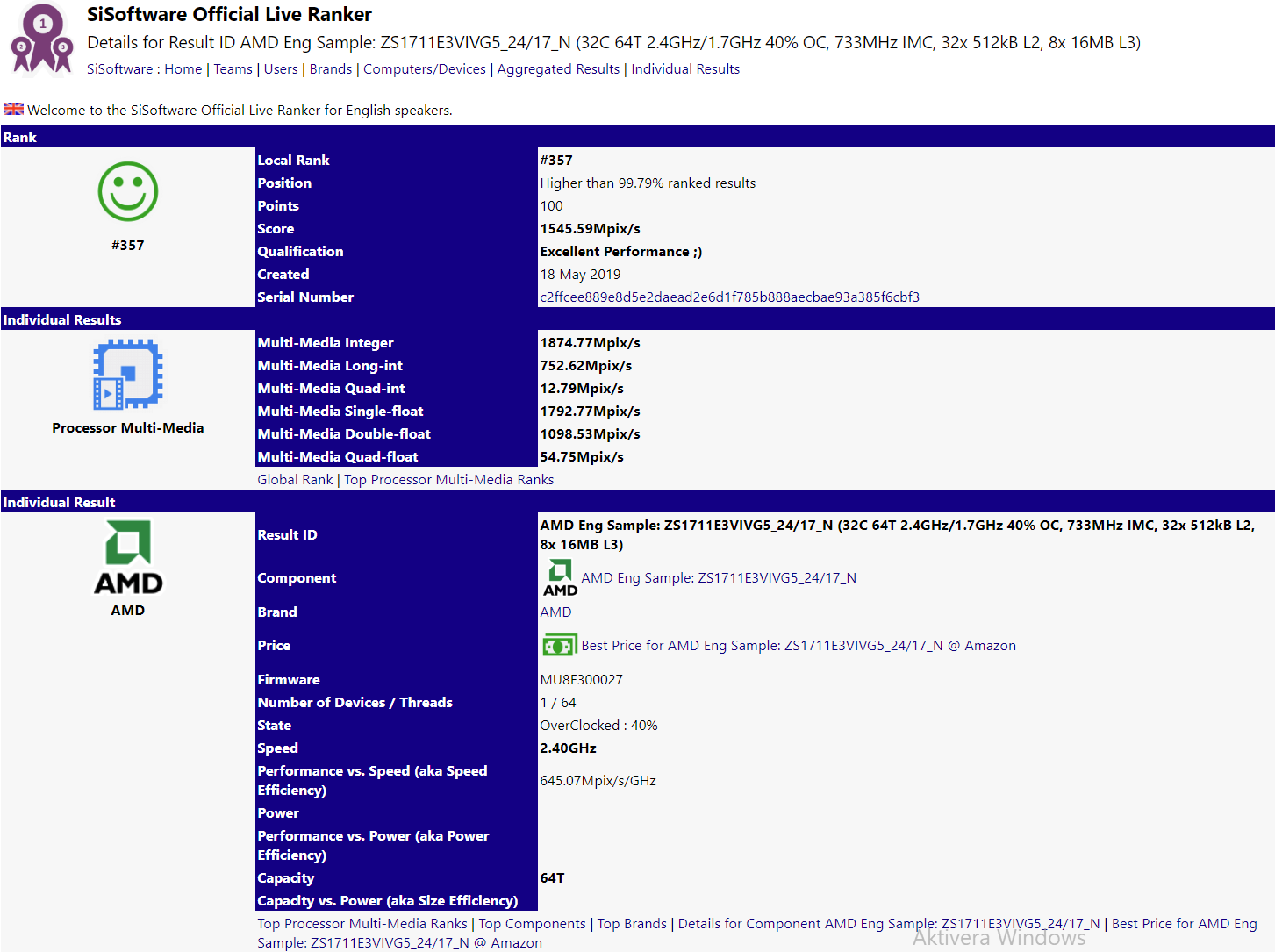
Task: Open Top Processor Multi-Media Ranks below results
Action: [x=448, y=480]
